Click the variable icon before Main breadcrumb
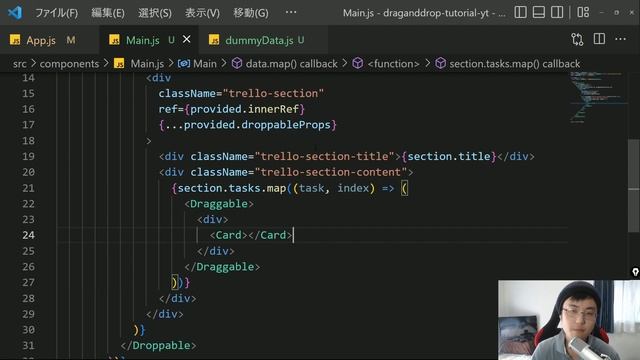This screenshot has width=640, height=360. (x=184, y=63)
